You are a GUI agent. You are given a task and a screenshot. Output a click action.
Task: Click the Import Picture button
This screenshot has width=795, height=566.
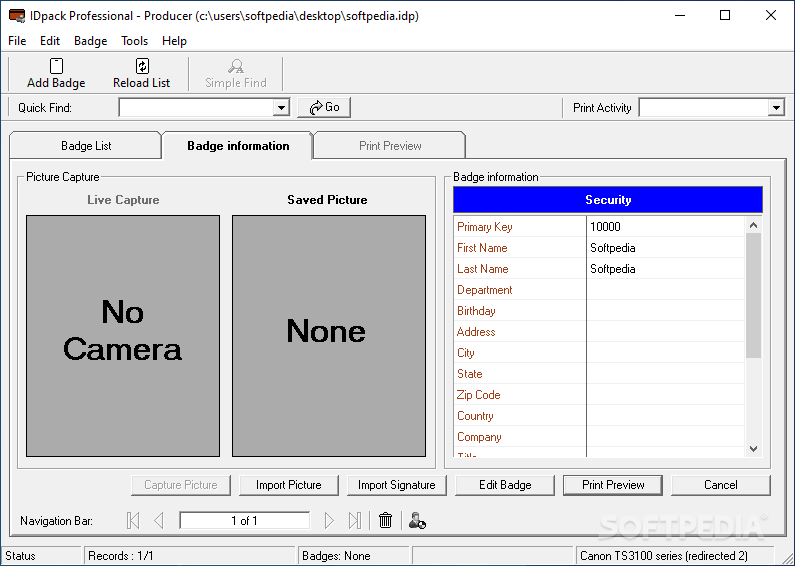[288, 485]
